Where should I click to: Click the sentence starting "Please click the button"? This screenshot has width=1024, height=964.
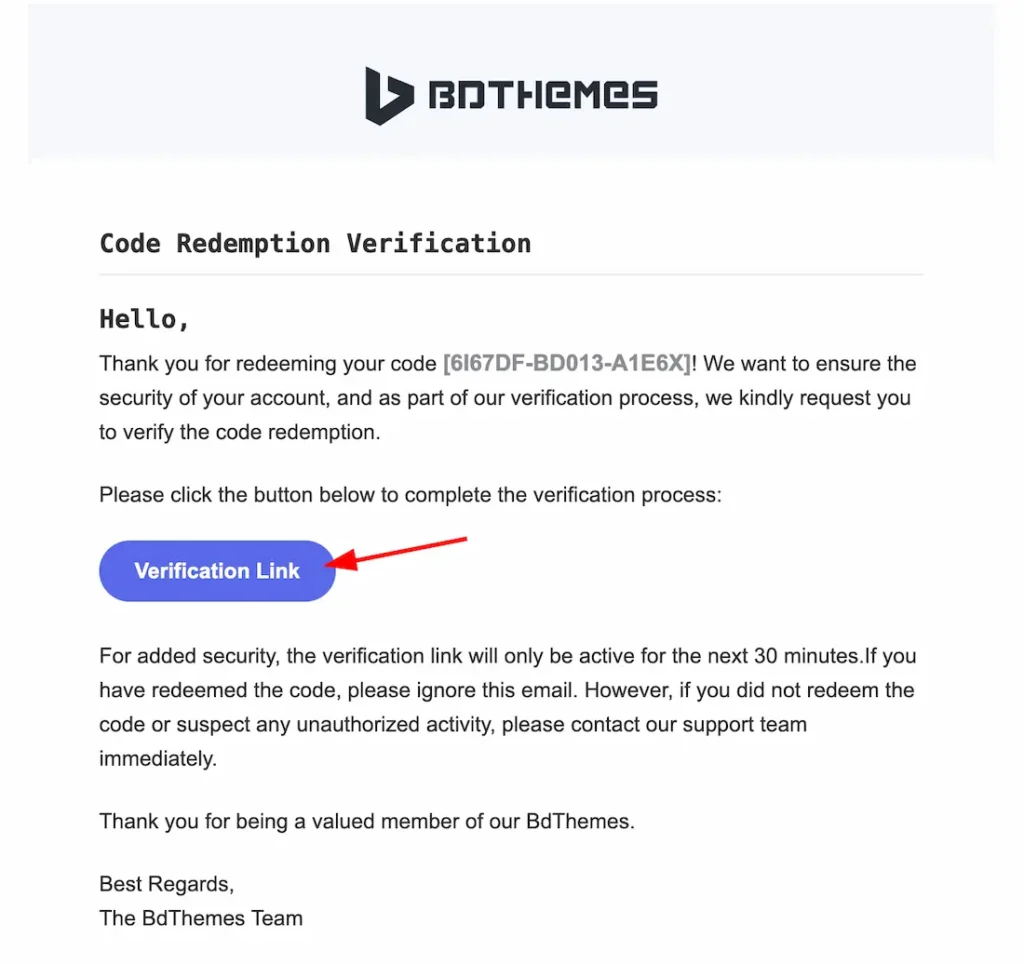click(409, 494)
